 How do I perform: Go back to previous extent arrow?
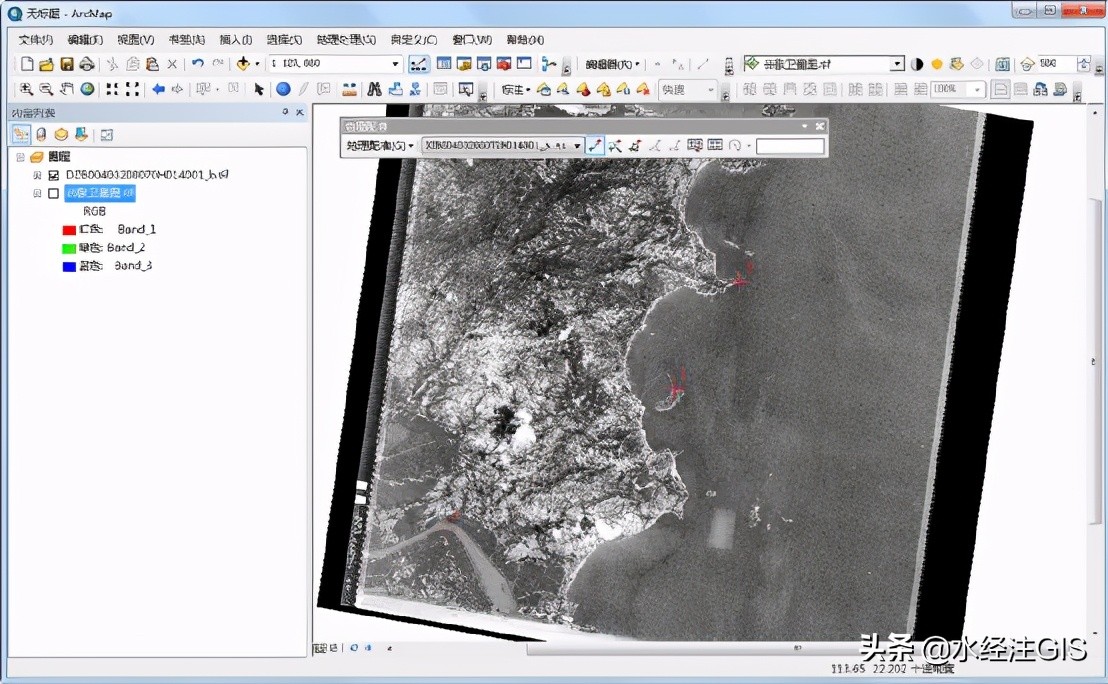pyautogui.click(x=158, y=89)
